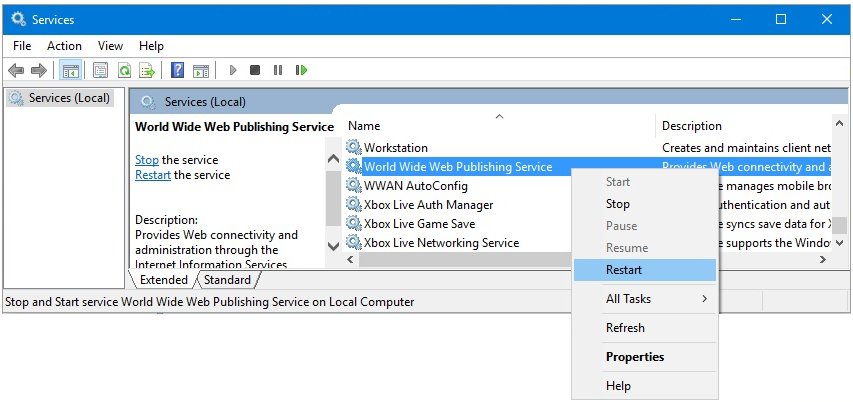This screenshot has width=853, height=402.
Task: Click the Export List toolbar icon
Action: (x=147, y=70)
